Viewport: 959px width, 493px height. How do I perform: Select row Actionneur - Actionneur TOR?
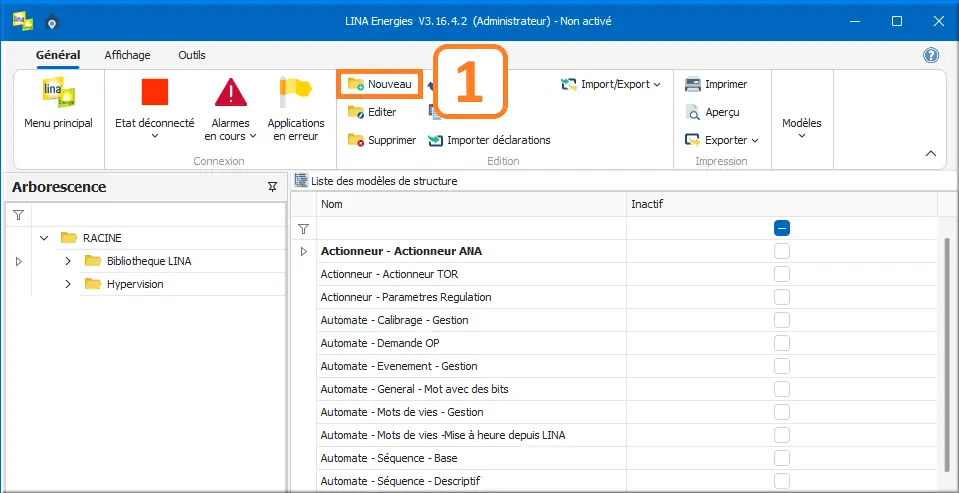click(472, 274)
